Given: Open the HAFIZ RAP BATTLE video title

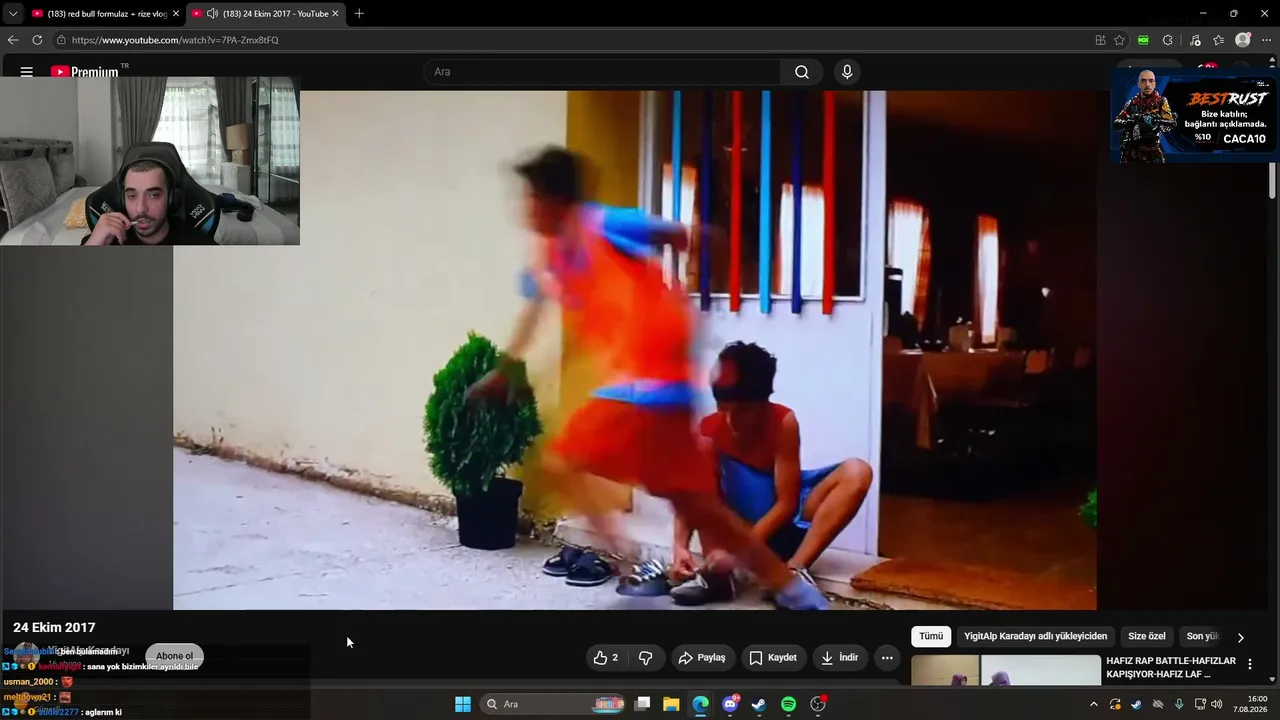Looking at the screenshot, I should (1171, 668).
